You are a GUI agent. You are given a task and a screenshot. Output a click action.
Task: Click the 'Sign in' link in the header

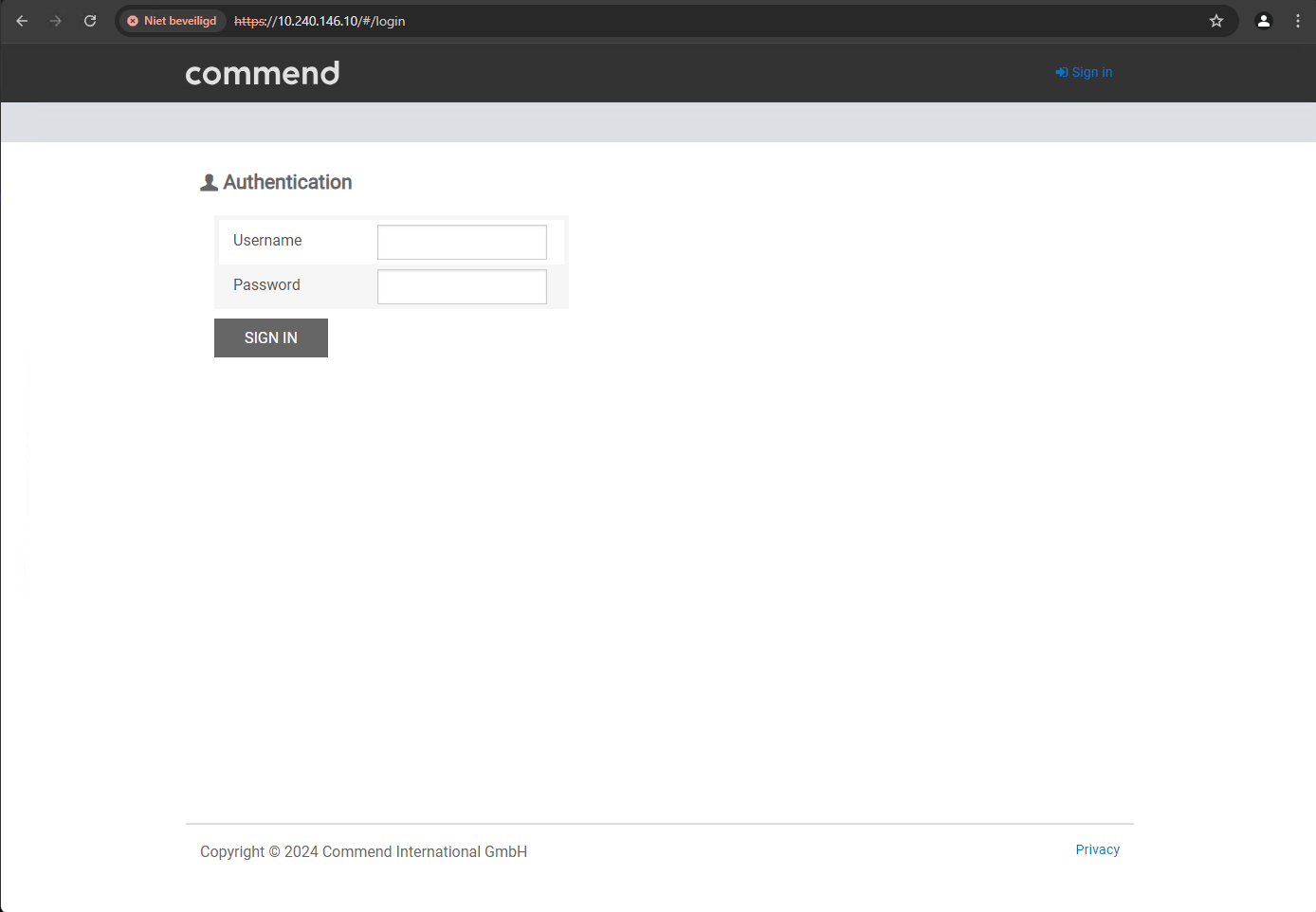click(1091, 73)
